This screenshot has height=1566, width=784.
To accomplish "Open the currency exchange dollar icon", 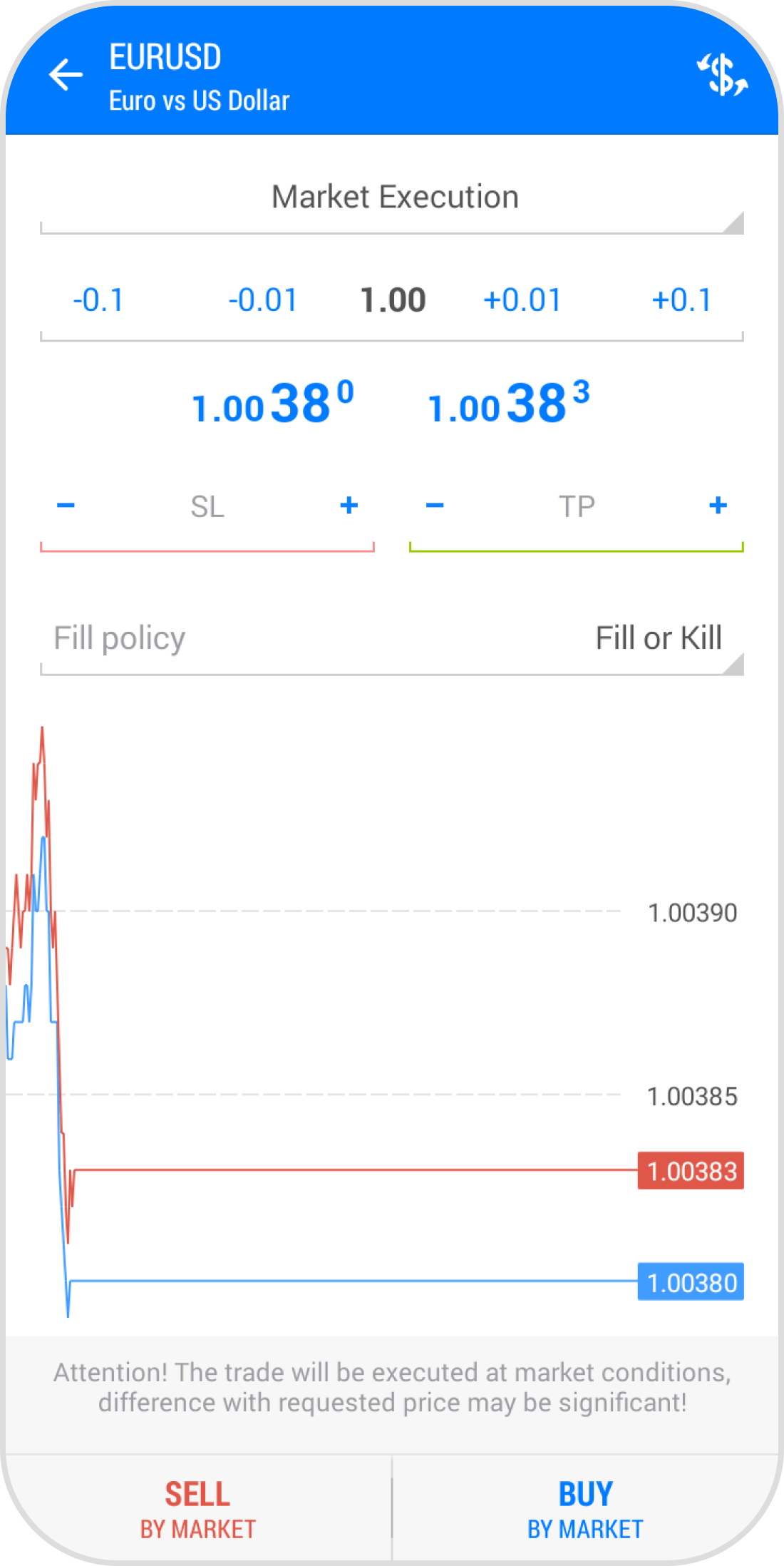I will click(x=721, y=74).
